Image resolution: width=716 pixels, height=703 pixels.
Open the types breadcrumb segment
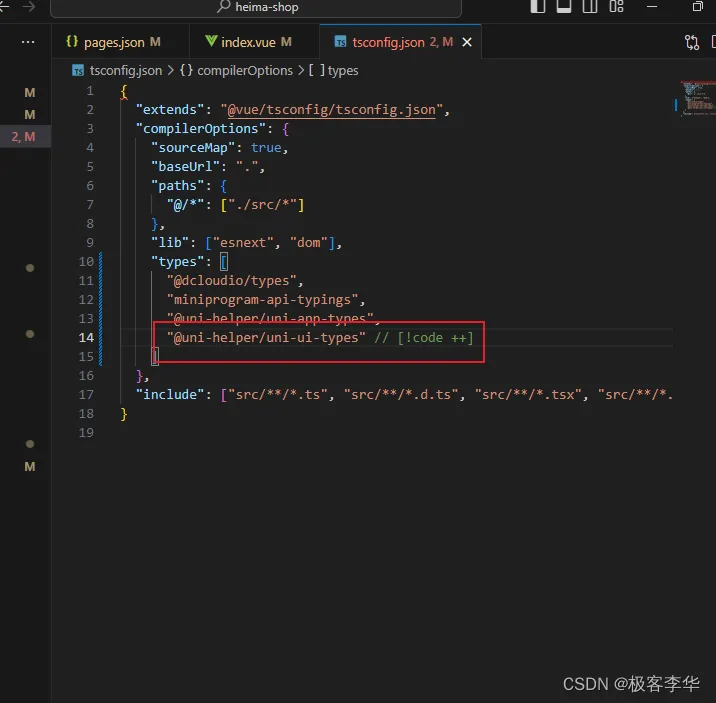click(x=333, y=70)
